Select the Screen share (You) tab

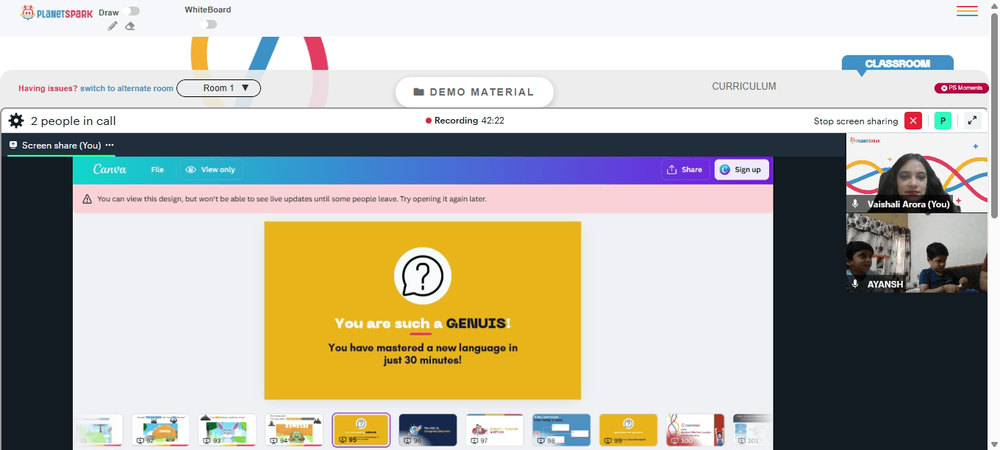tap(61, 145)
